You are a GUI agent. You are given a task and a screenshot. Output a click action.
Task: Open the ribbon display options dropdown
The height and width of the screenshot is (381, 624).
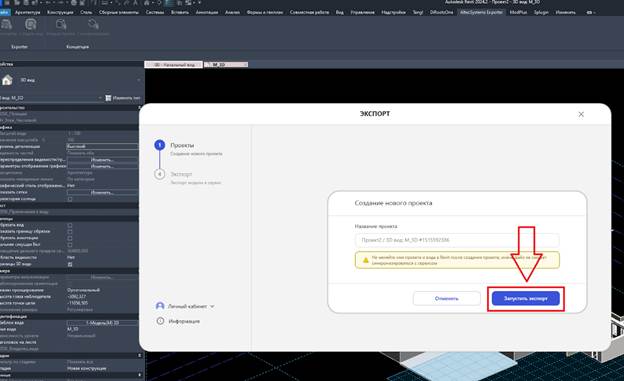pyautogui.click(x=590, y=12)
